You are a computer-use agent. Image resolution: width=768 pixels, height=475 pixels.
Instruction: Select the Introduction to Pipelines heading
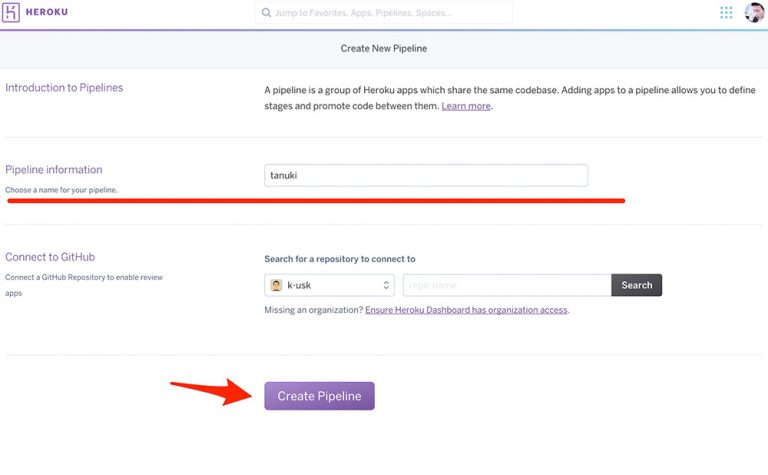pos(64,88)
